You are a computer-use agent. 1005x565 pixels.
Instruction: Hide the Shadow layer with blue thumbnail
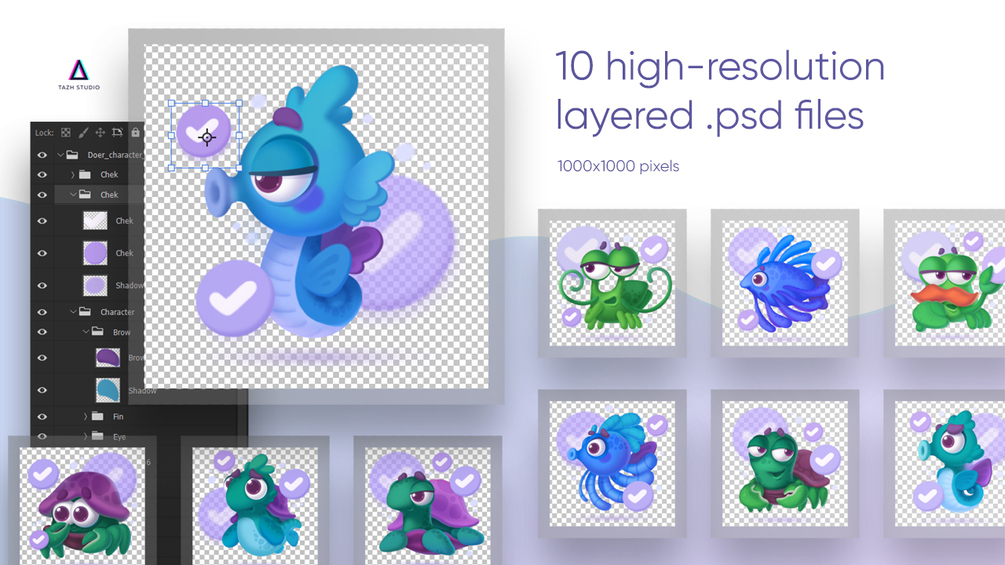point(42,390)
